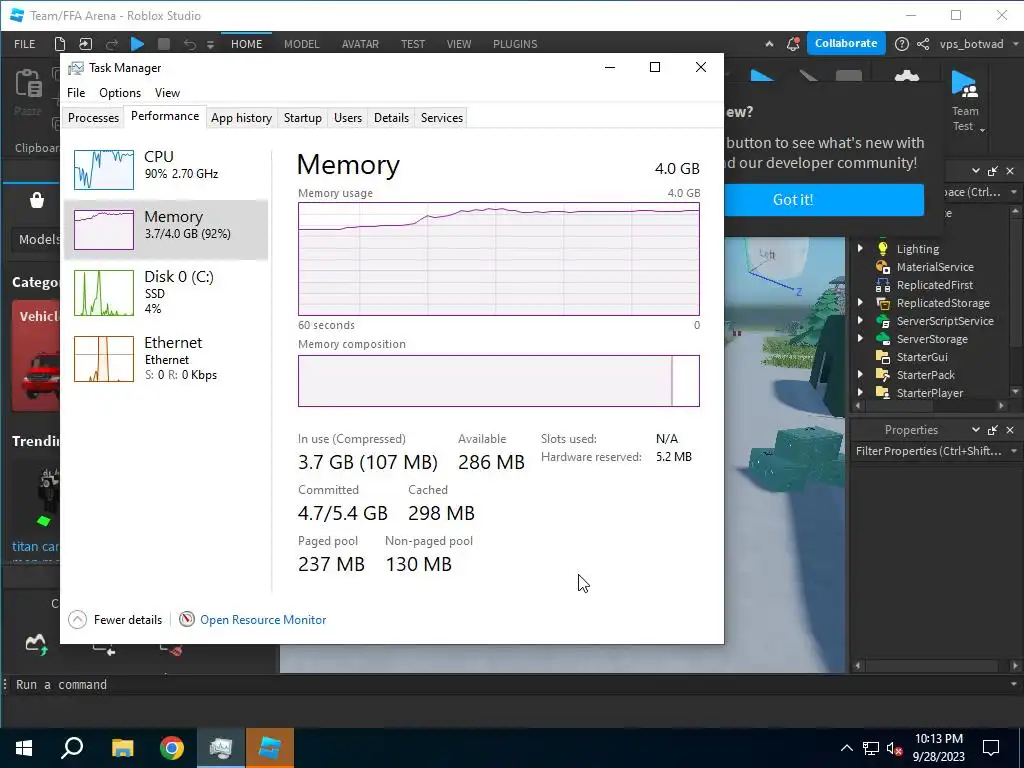This screenshot has height=768, width=1024.
Task: Click the share icon near vps_botwad
Action: tap(923, 44)
